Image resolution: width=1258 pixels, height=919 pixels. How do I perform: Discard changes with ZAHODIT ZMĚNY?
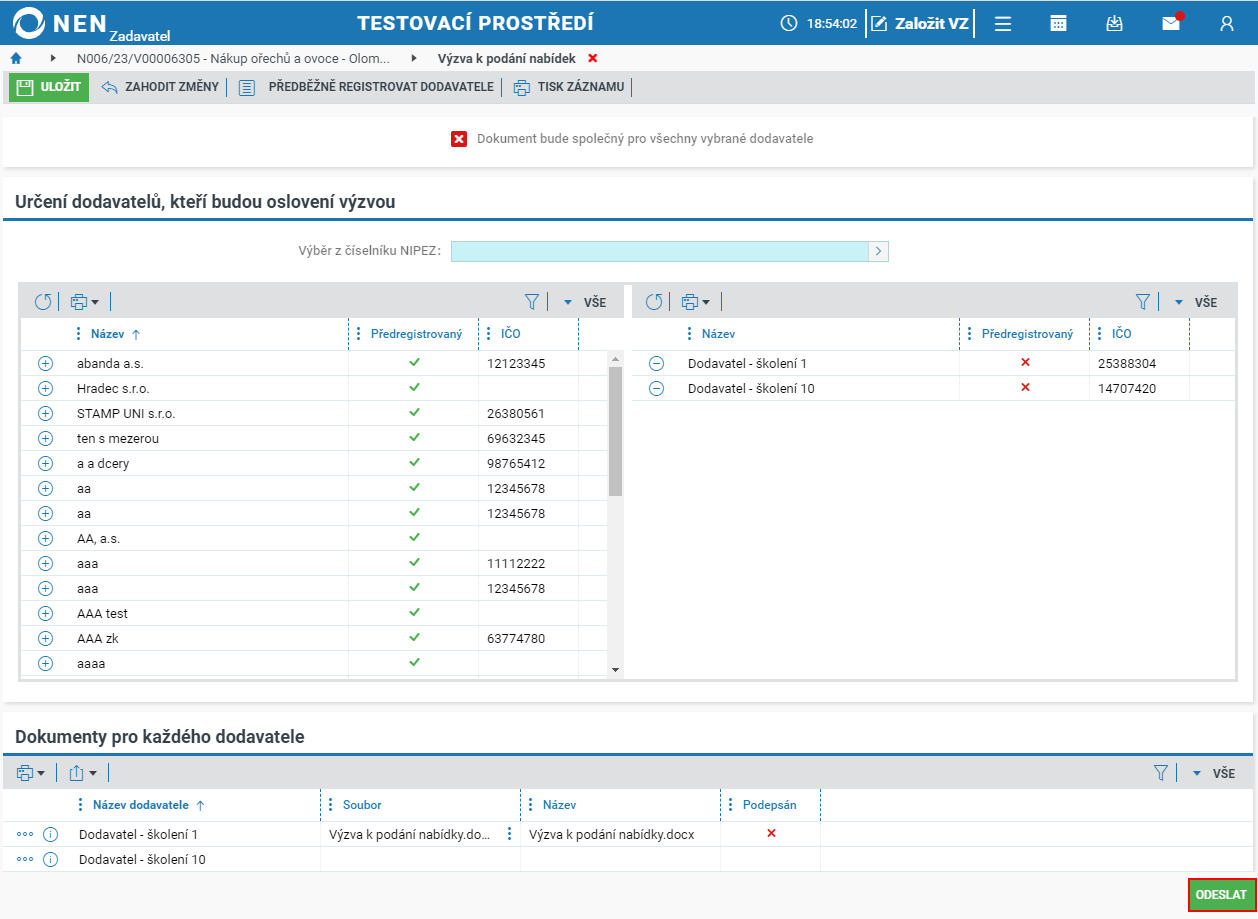(160, 87)
